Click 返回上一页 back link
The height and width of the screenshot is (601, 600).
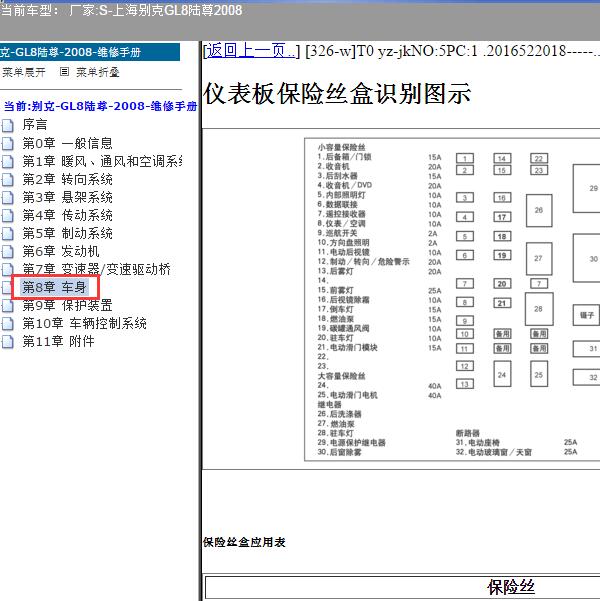click(252, 51)
